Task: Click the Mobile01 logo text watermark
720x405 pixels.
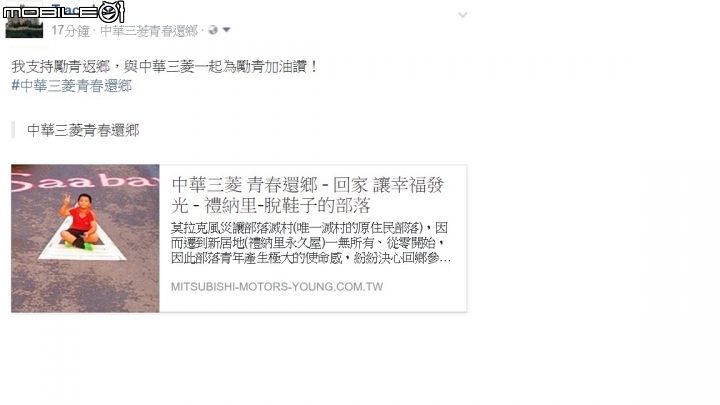Action: (x=51, y=12)
